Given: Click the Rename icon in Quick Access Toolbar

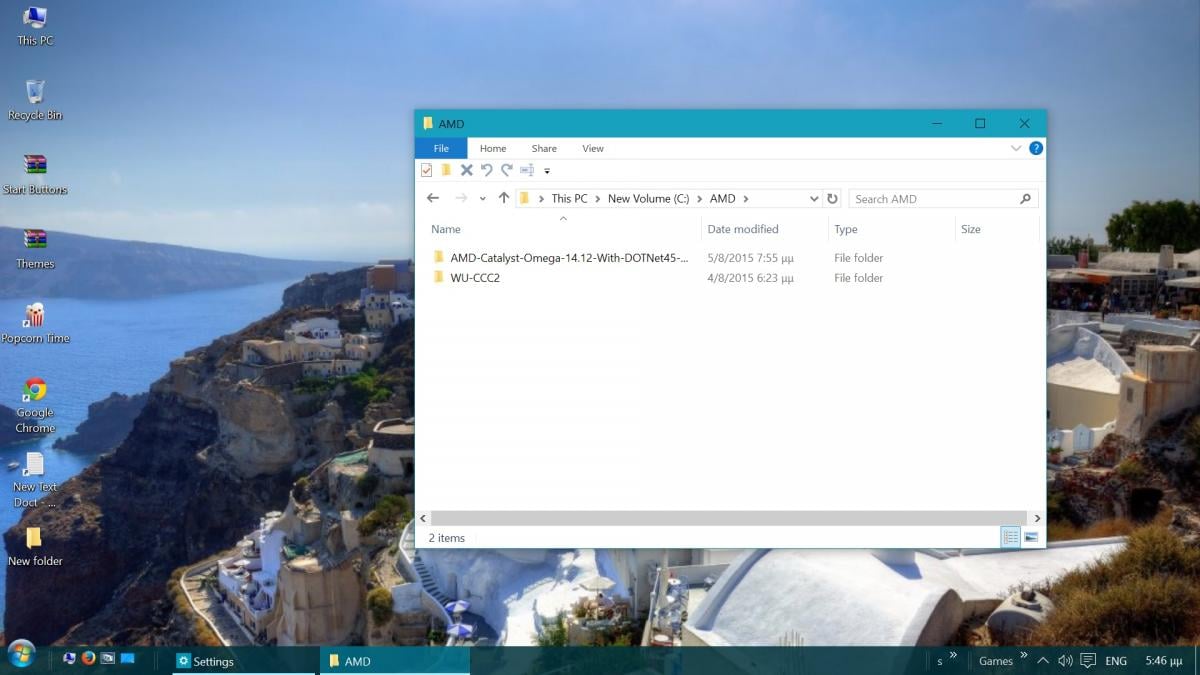Looking at the screenshot, I should pyautogui.click(x=527, y=170).
